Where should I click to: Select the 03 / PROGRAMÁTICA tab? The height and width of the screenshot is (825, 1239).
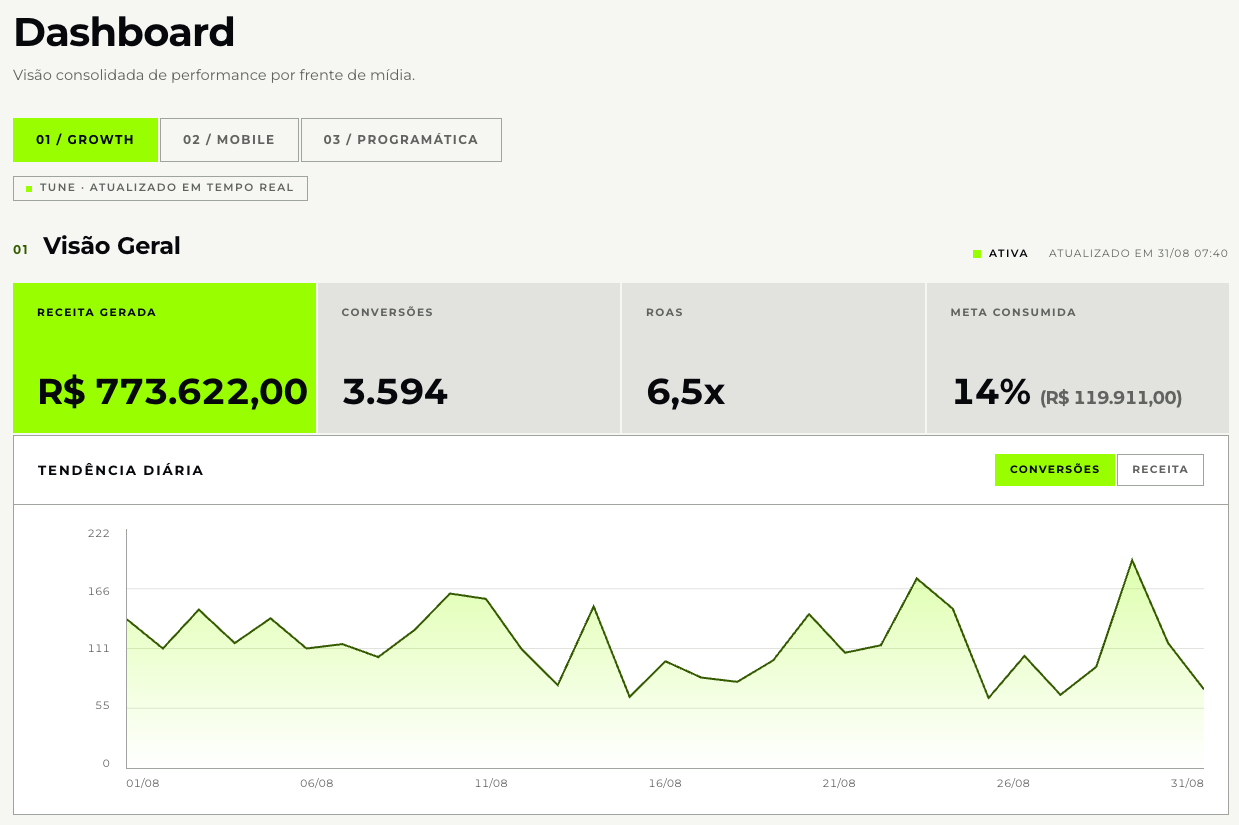point(401,140)
